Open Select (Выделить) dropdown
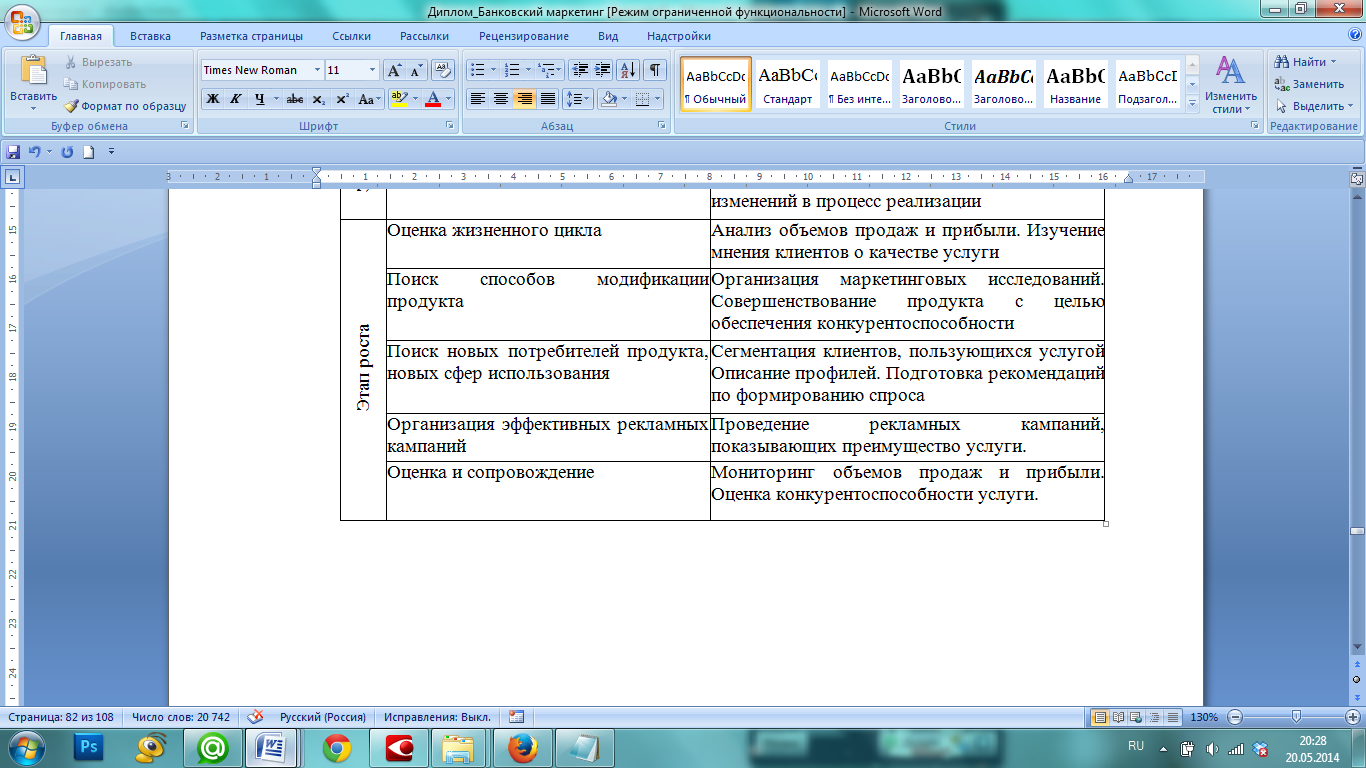1366x768 pixels. (1314, 106)
